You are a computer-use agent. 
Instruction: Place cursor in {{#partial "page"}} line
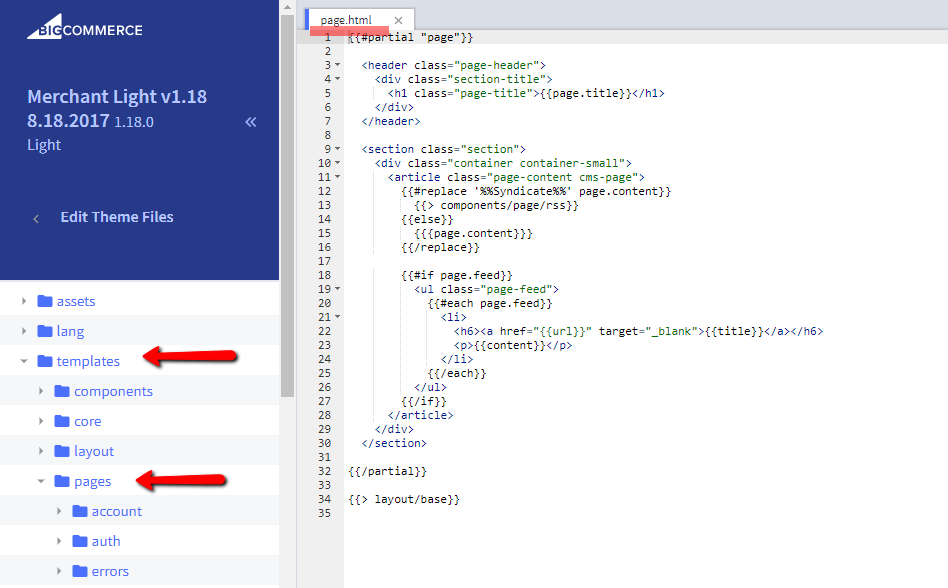[x=411, y=37]
